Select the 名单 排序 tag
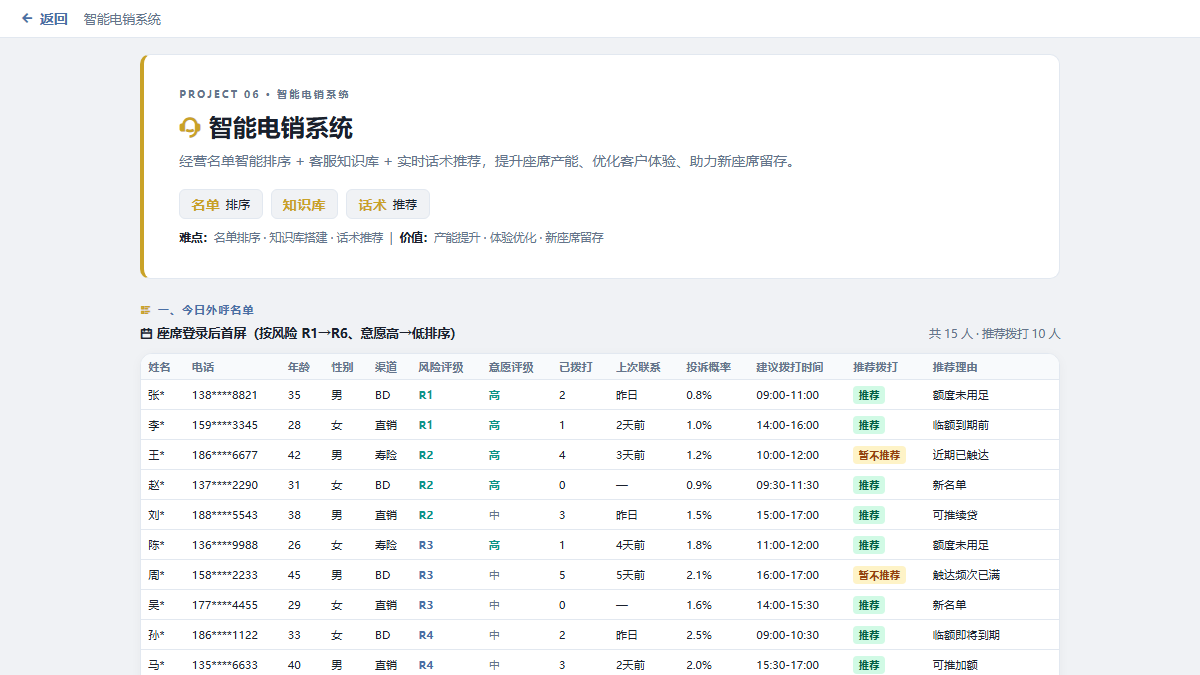The height and width of the screenshot is (675, 1200). [221, 204]
